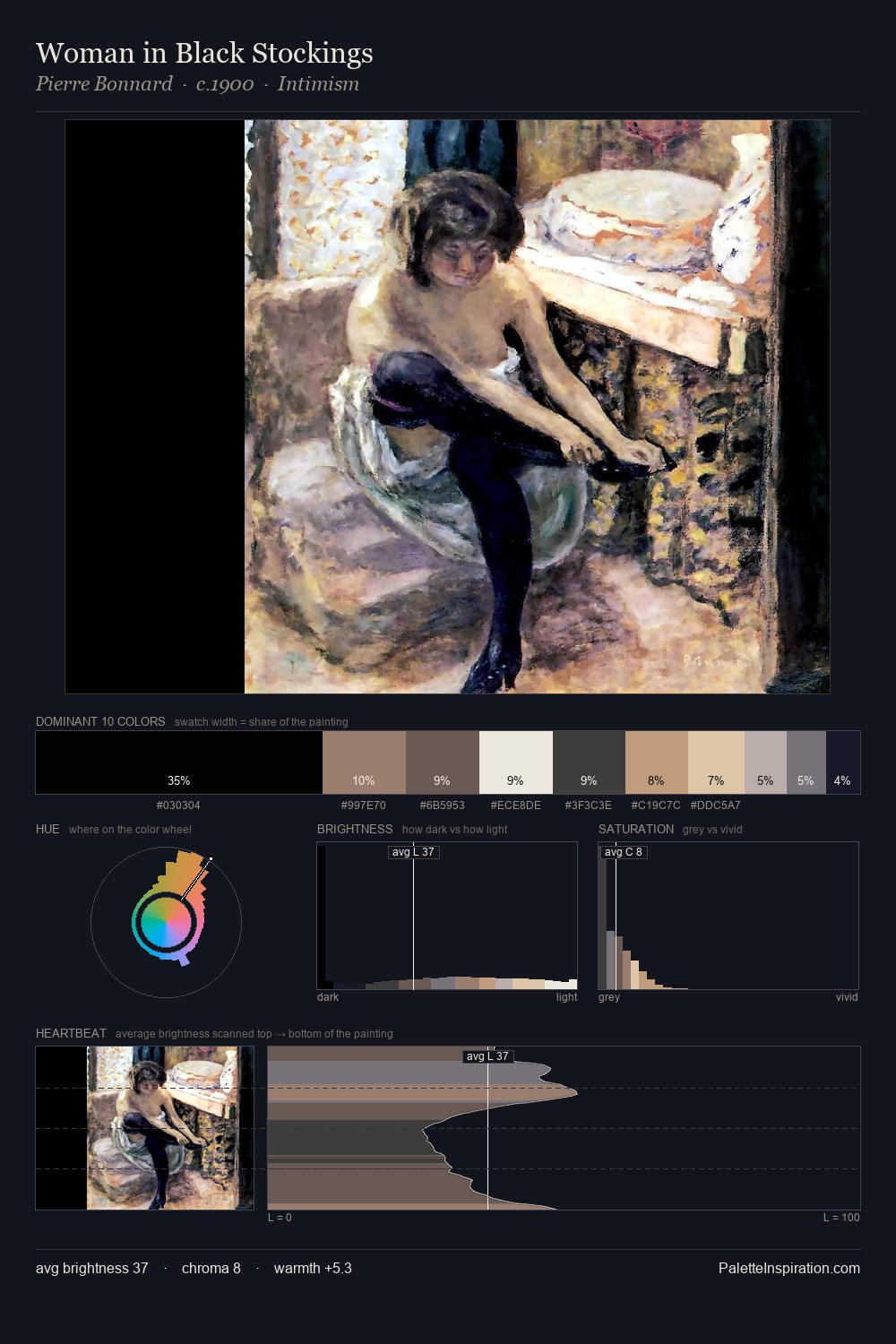The width and height of the screenshot is (896, 1344).
Task: Click the 'L = 100' axis label
Action: point(841,1218)
